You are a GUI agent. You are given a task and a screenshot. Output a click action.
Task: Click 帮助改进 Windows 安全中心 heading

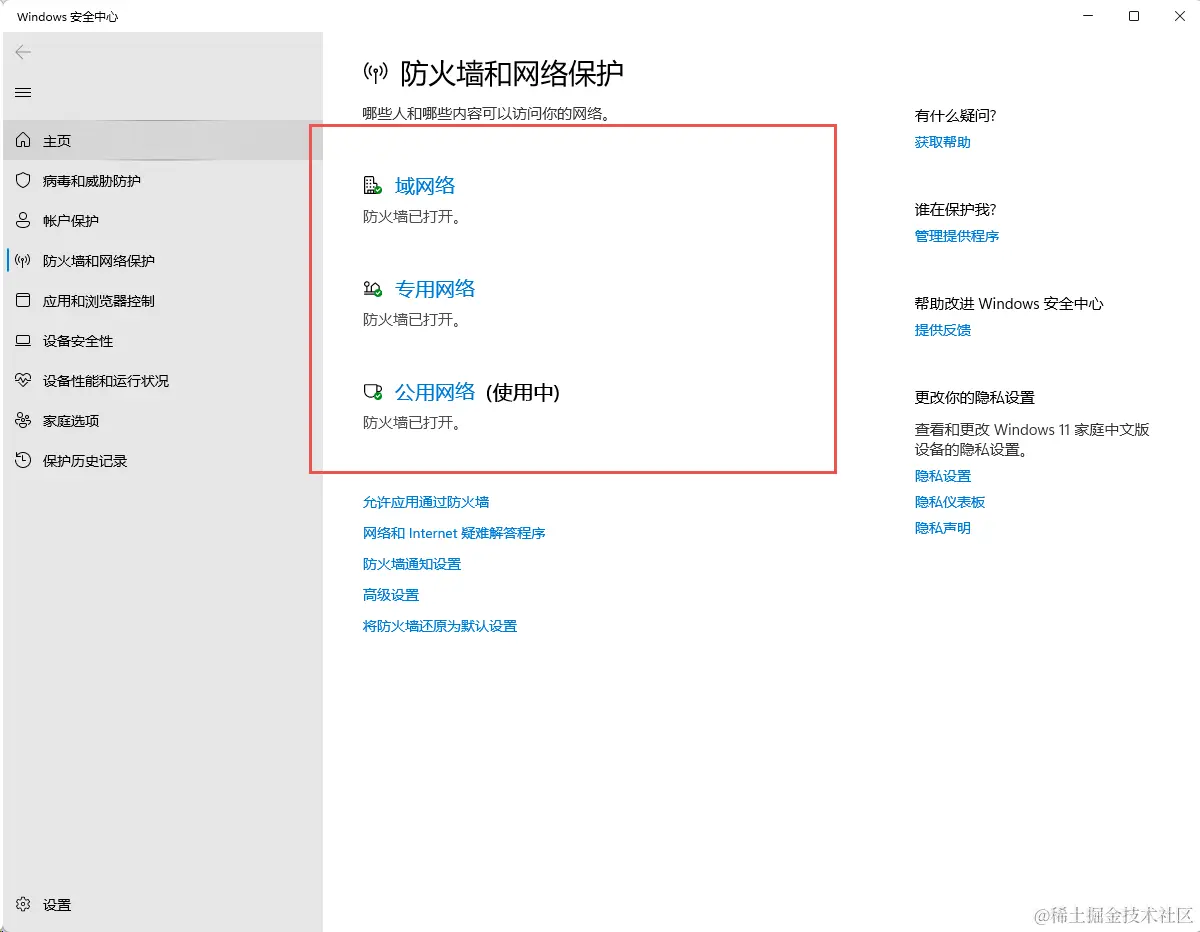(1009, 304)
